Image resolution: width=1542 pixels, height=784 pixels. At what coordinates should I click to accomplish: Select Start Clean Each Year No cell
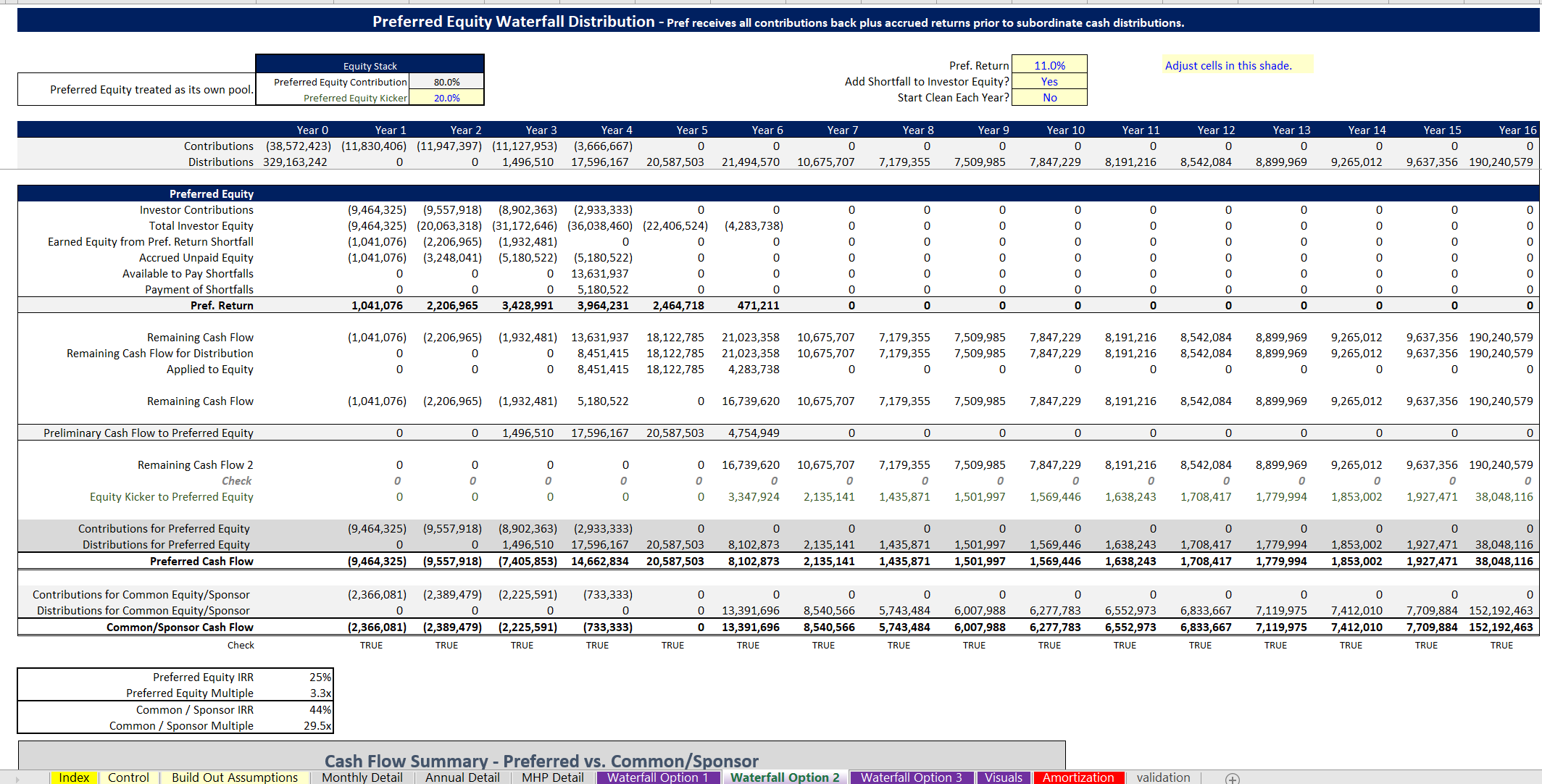tap(1049, 97)
